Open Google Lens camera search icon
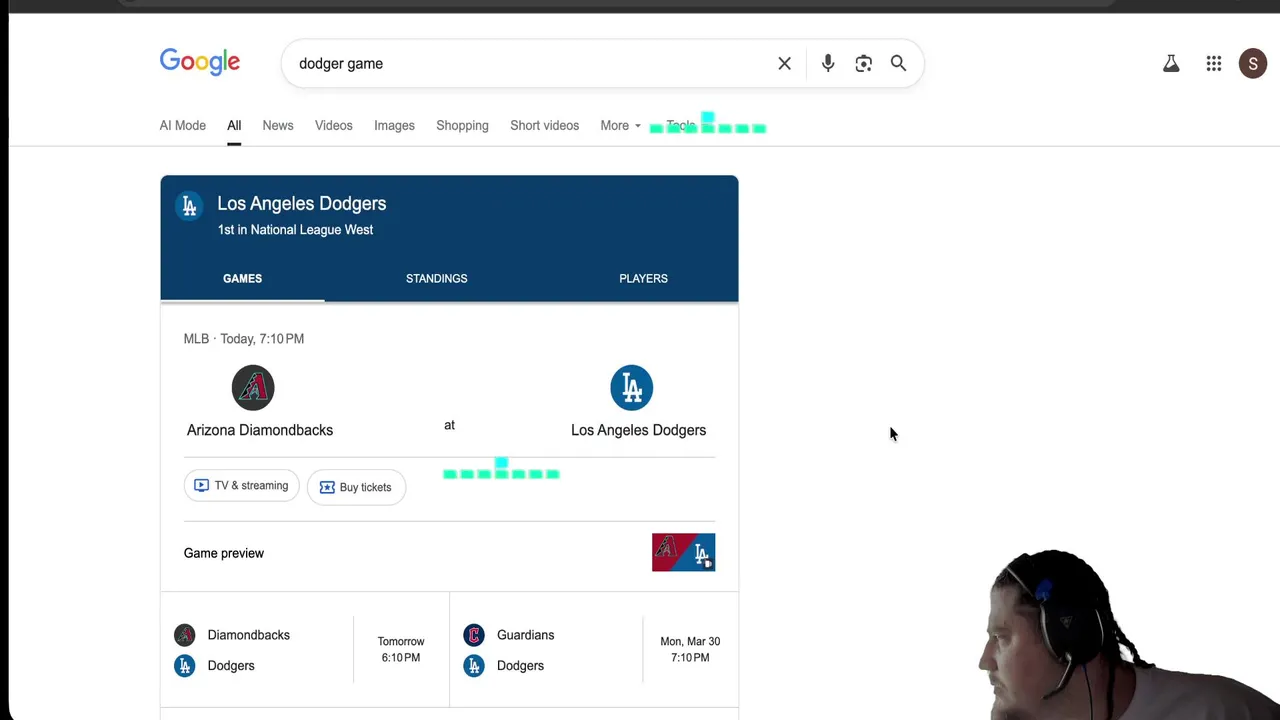This screenshot has height=720, width=1280. click(864, 64)
